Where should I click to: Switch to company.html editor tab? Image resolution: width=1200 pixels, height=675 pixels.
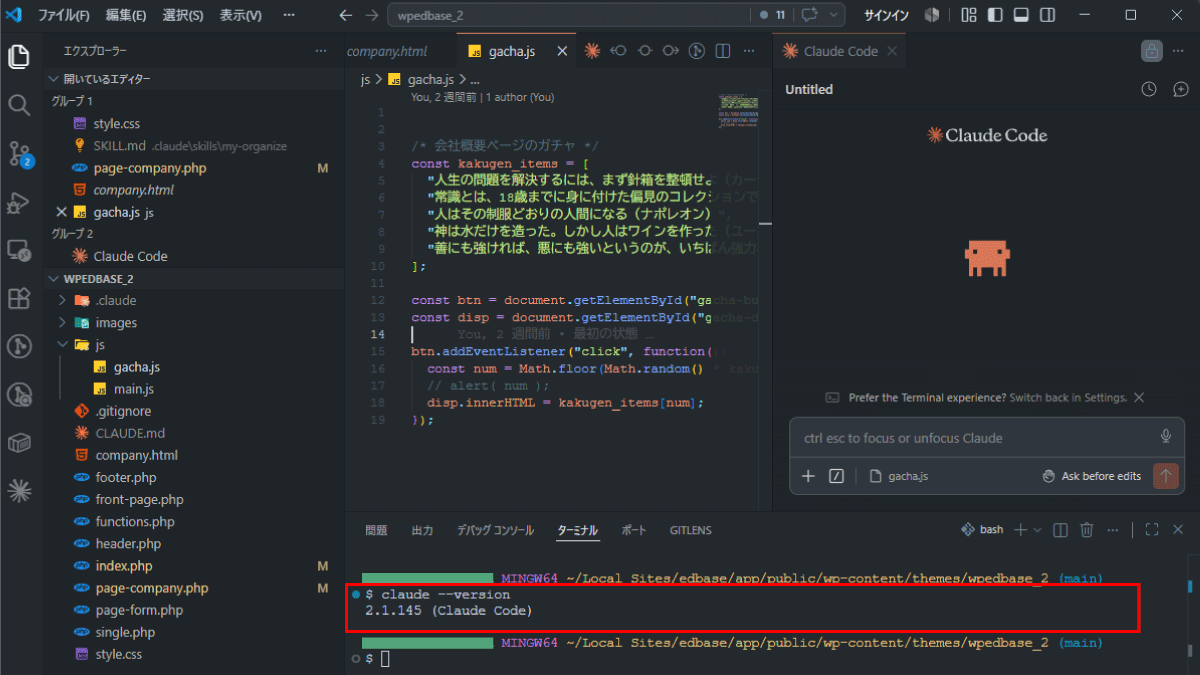point(387,51)
